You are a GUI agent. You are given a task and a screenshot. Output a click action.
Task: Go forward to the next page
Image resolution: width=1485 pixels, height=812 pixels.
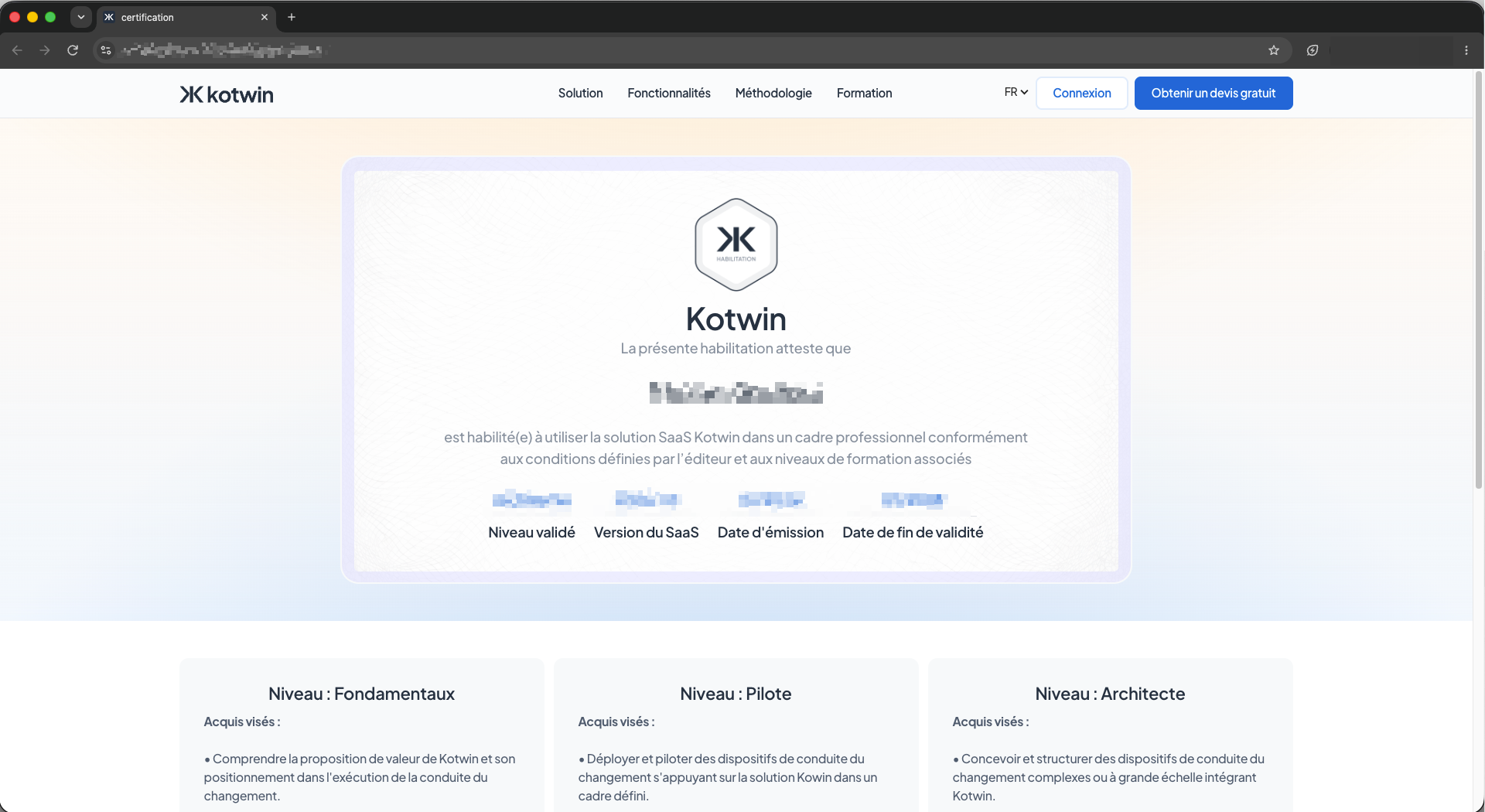point(45,50)
